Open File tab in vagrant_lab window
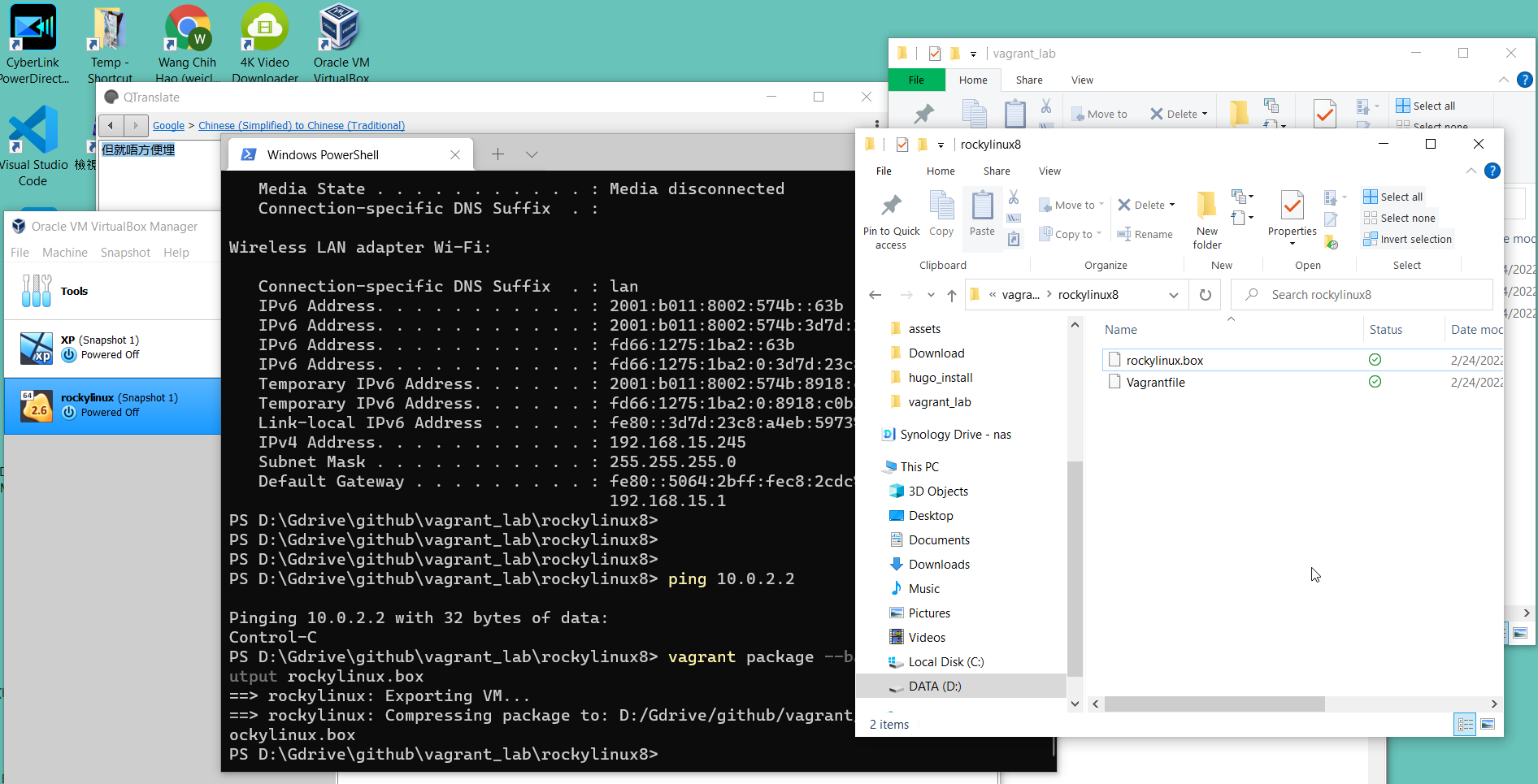1538x784 pixels. pos(916,80)
